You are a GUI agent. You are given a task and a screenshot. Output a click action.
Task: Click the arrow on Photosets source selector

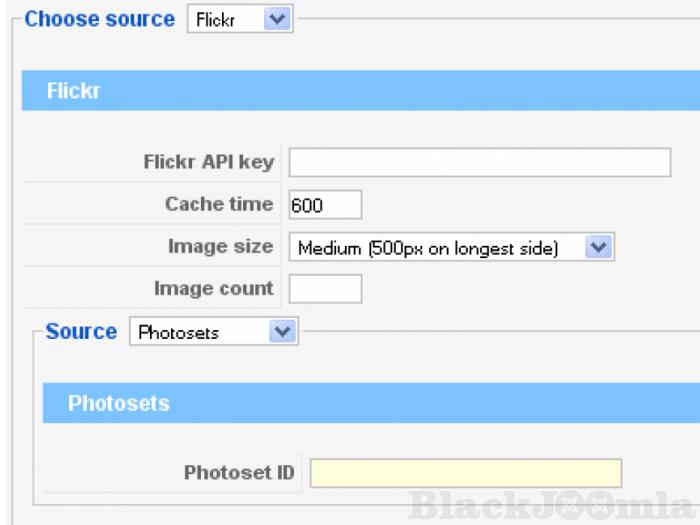(x=283, y=332)
